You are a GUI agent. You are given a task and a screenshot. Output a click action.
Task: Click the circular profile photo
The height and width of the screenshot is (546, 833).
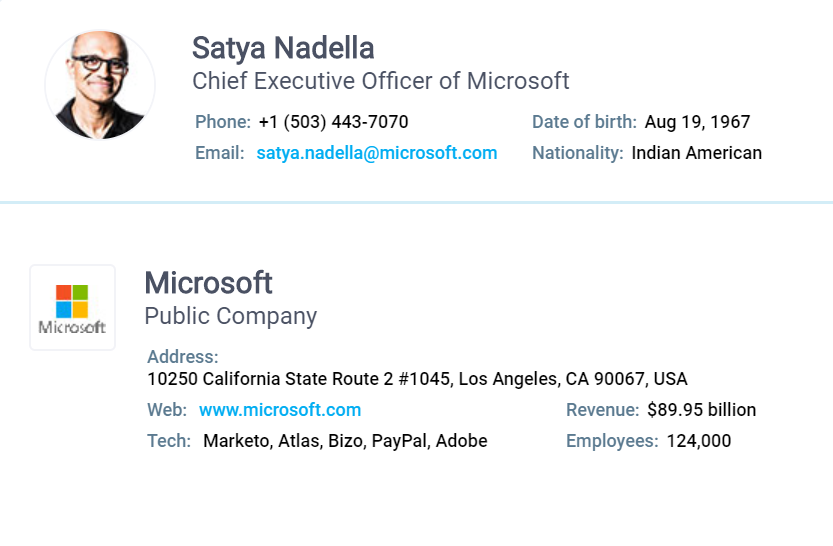[100, 84]
